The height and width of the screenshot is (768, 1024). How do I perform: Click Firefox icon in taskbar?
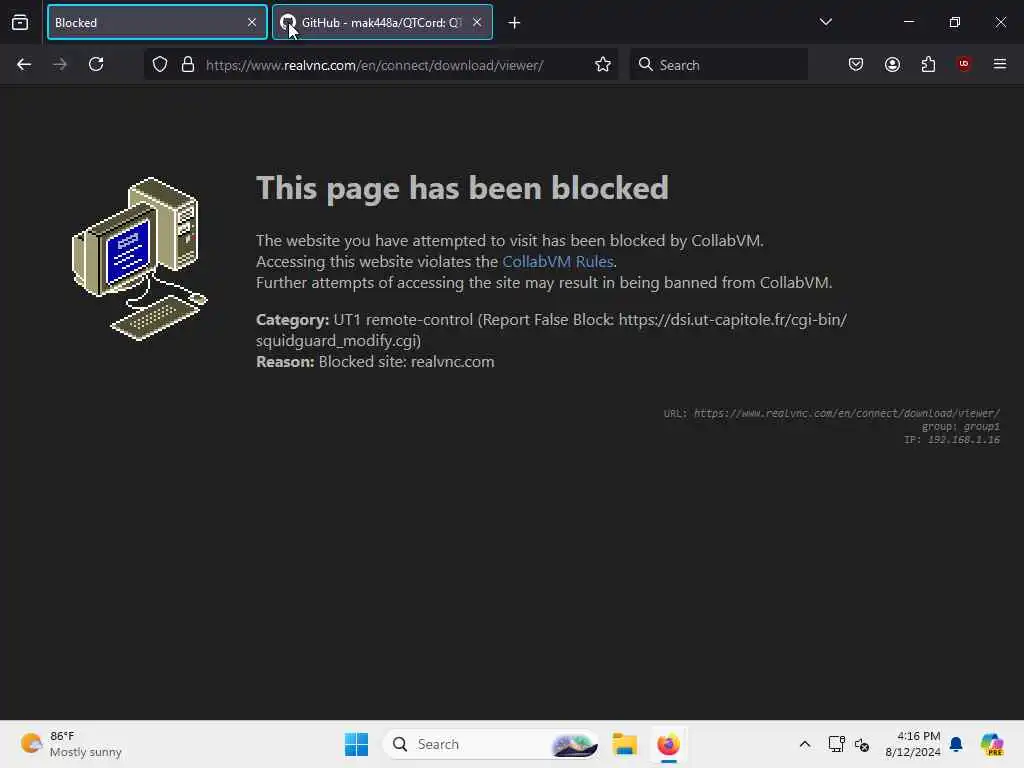coord(668,744)
